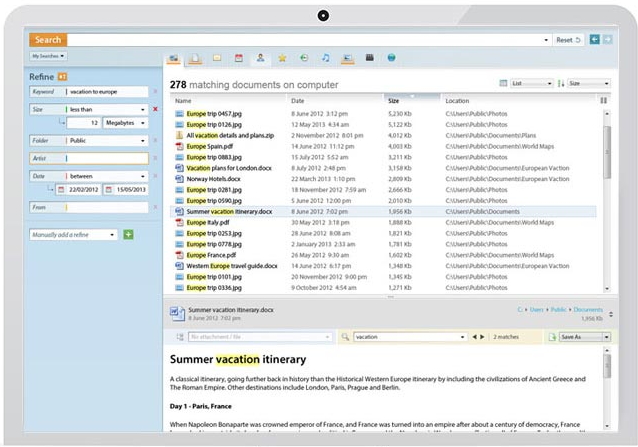Select the video clapperboard category icon

[x=369, y=57]
